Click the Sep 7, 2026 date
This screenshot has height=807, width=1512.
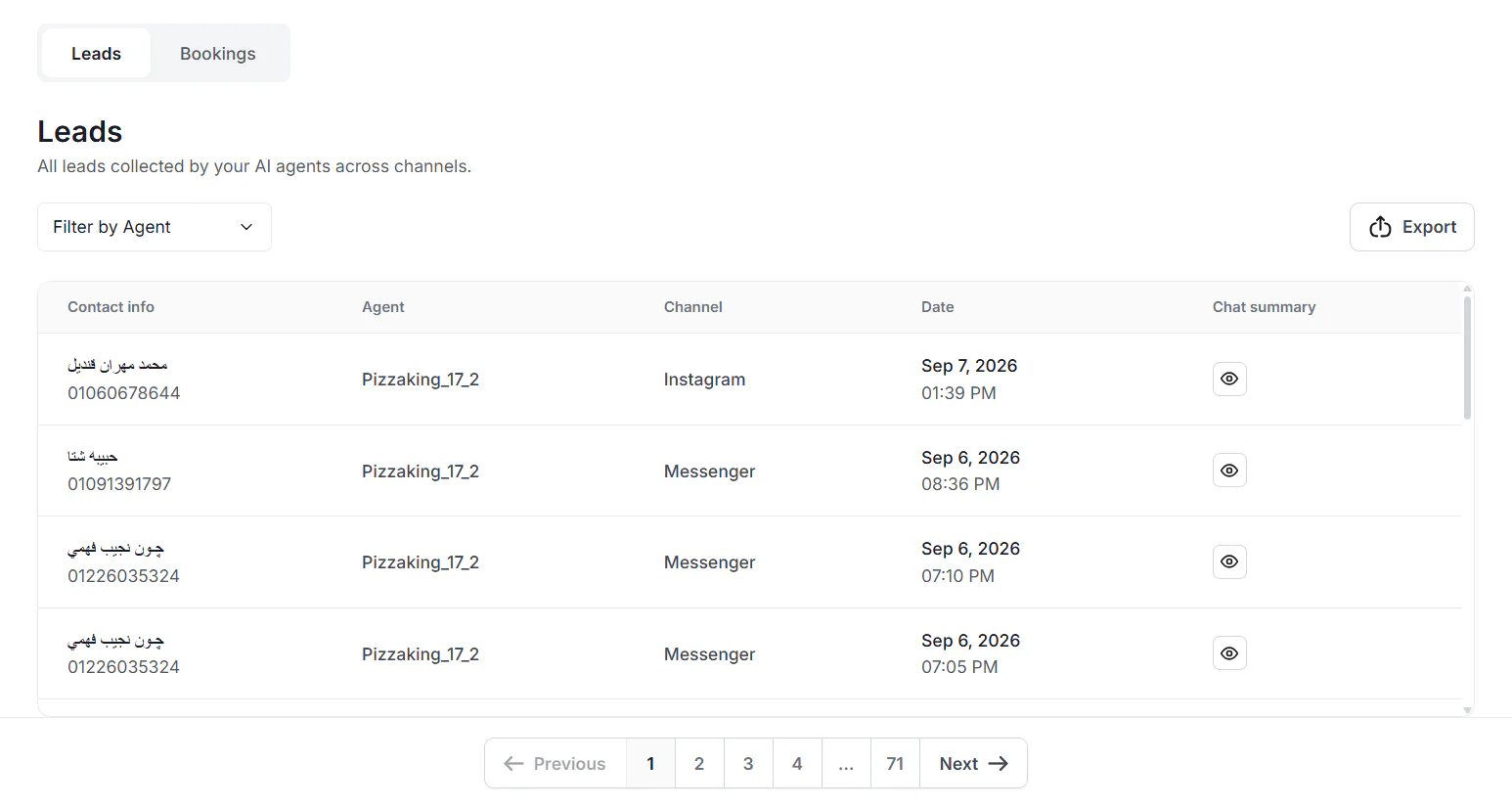pos(969,366)
